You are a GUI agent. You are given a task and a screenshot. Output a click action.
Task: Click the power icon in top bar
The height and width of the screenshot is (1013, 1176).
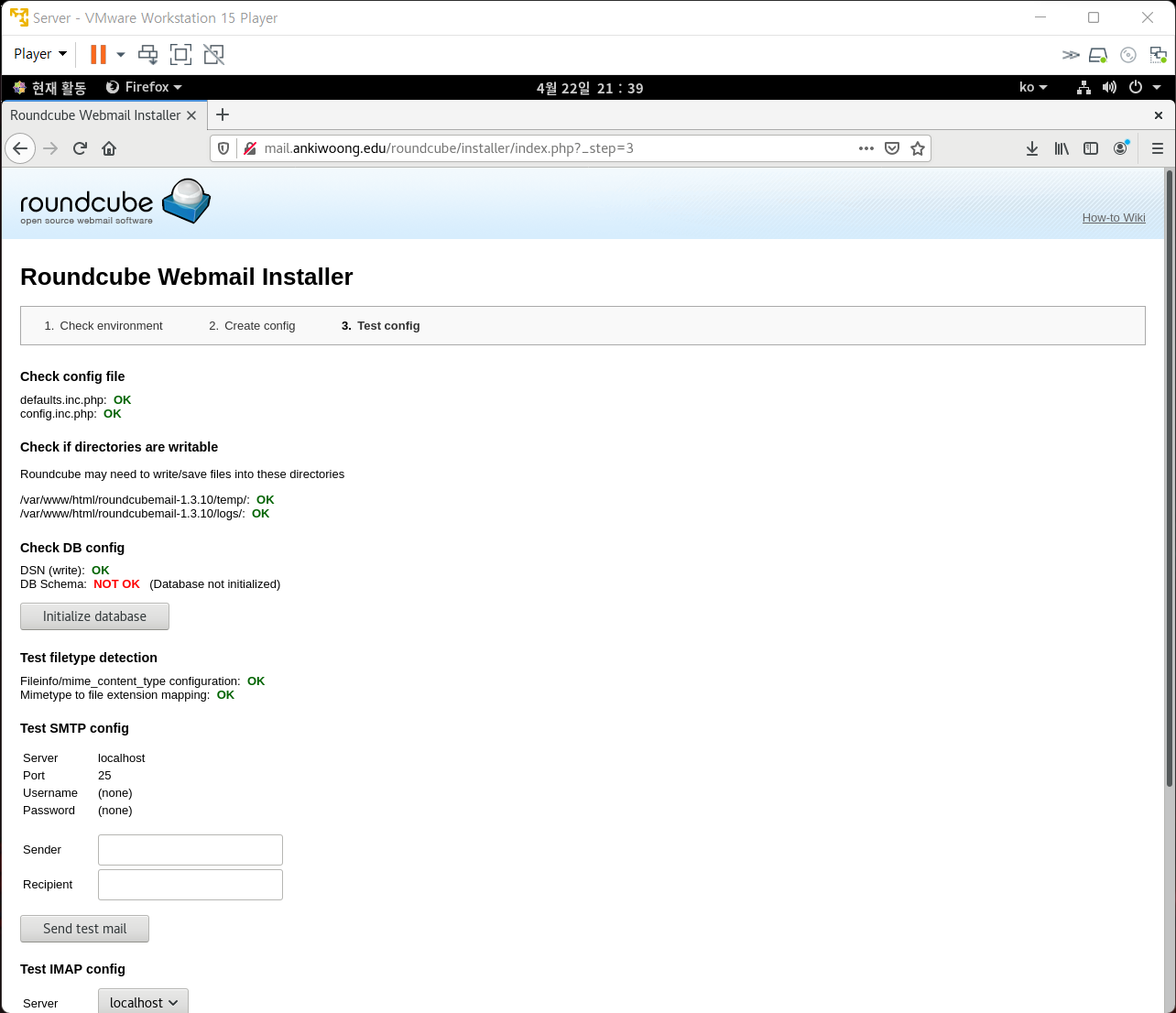pyautogui.click(x=1136, y=87)
